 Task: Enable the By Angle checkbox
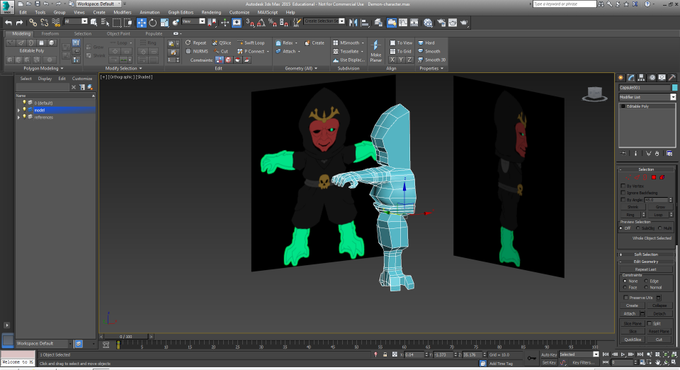pos(623,200)
